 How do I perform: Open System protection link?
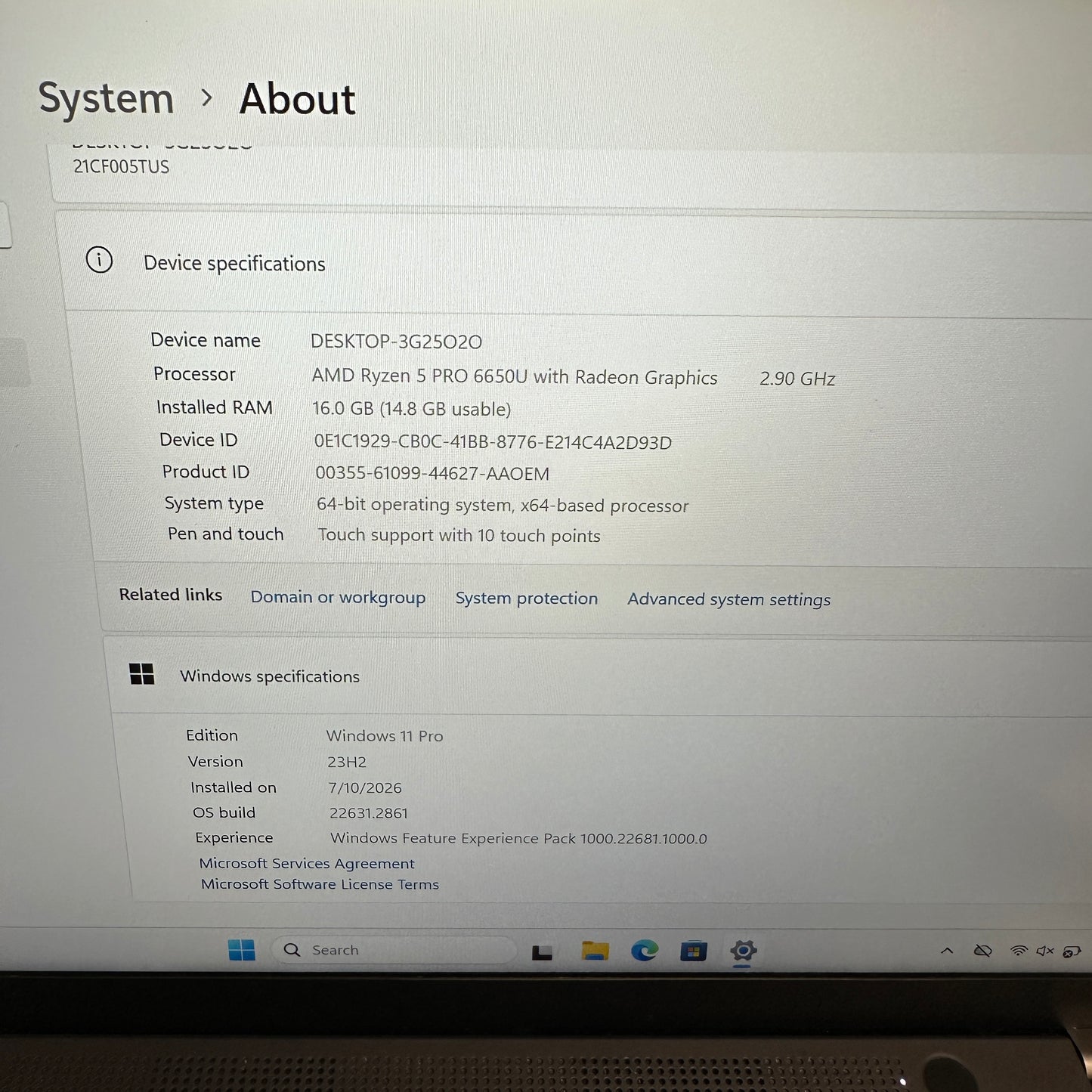click(526, 598)
